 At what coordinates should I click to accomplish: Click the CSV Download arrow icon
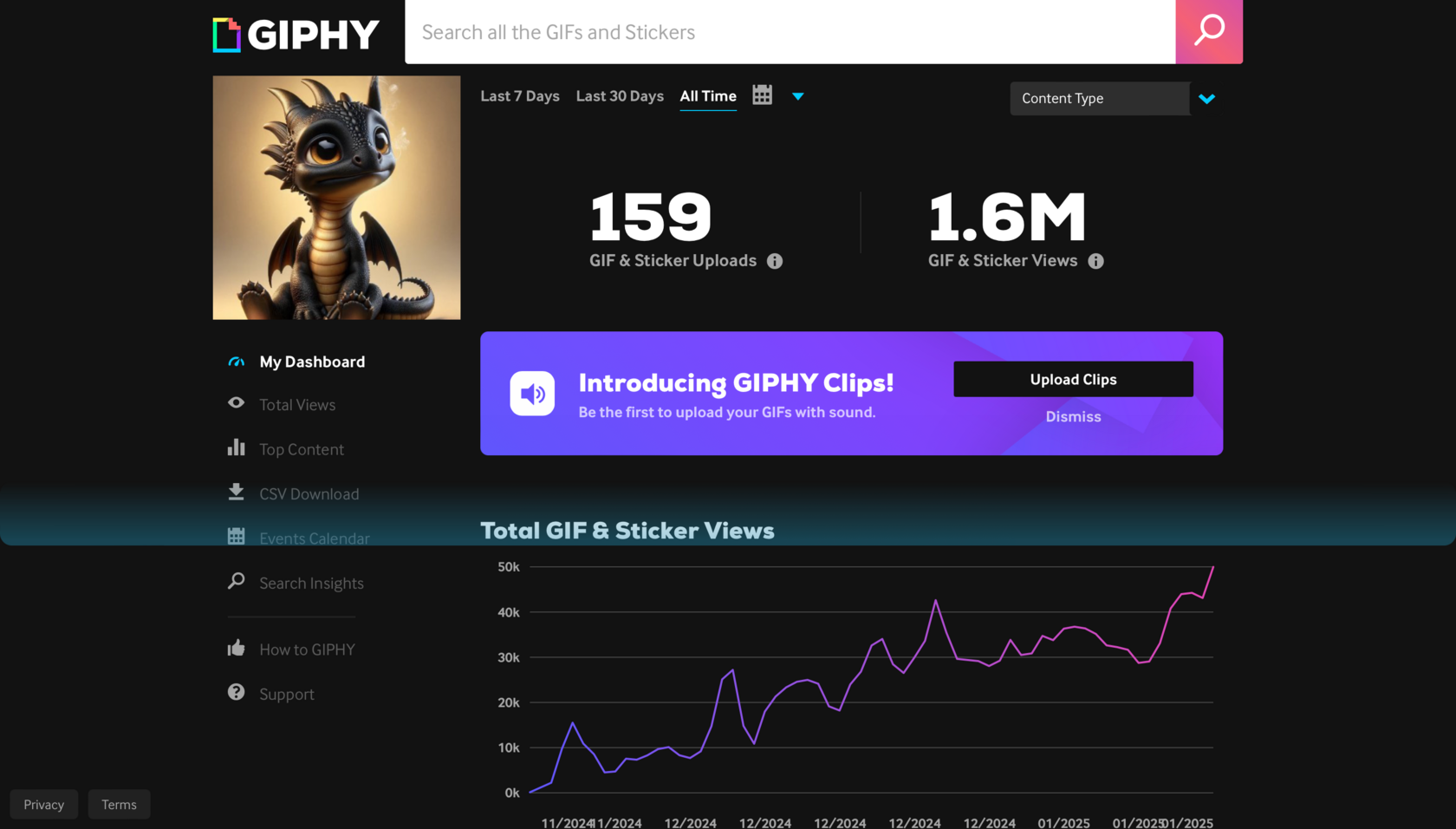click(236, 493)
